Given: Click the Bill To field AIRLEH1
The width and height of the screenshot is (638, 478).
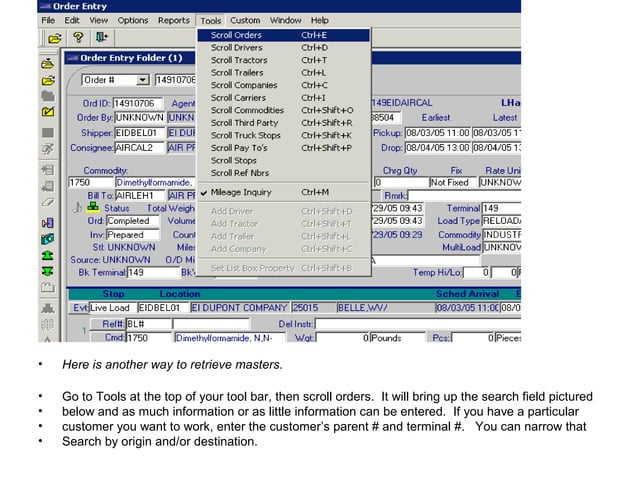Looking at the screenshot, I should pos(140,196).
